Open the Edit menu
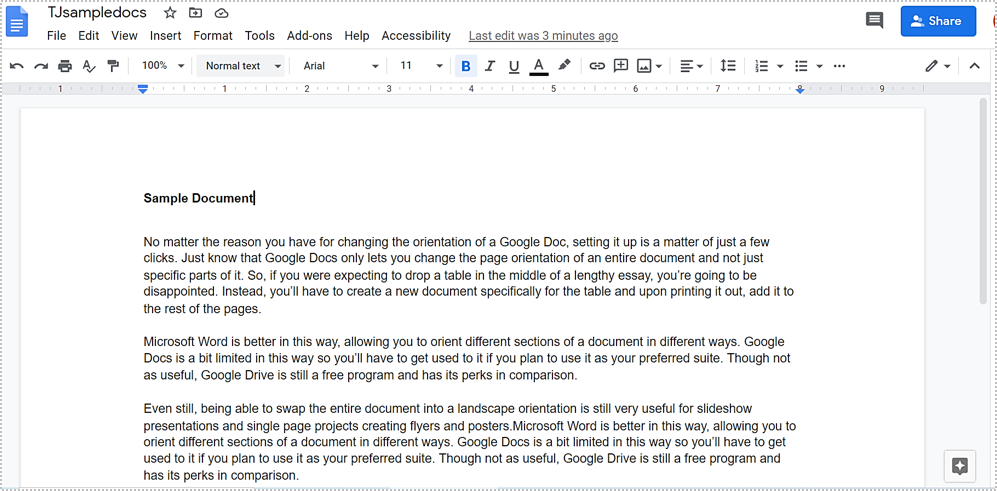997x491 pixels. pos(88,36)
